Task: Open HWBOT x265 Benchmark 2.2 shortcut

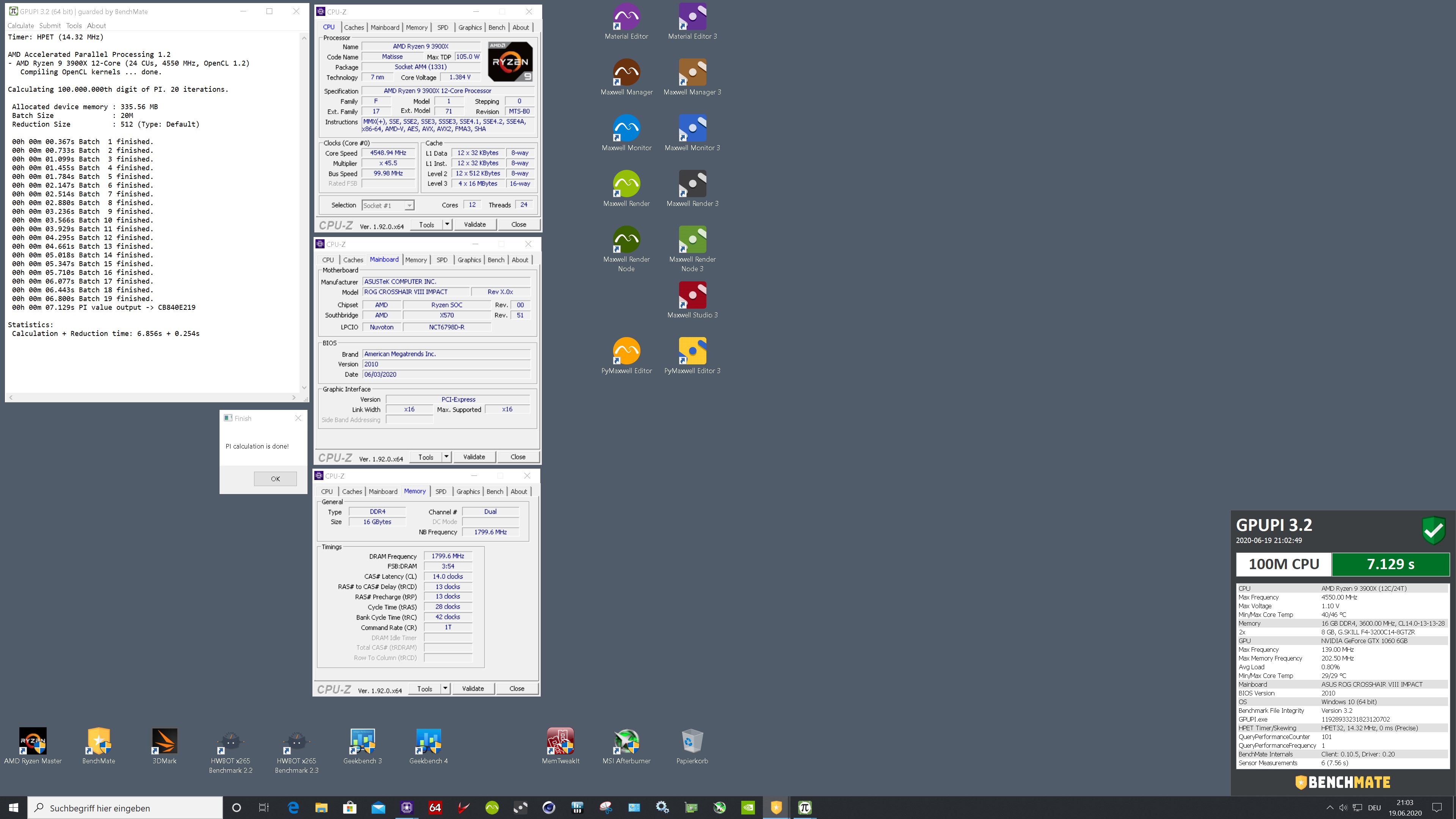Action: [x=231, y=751]
